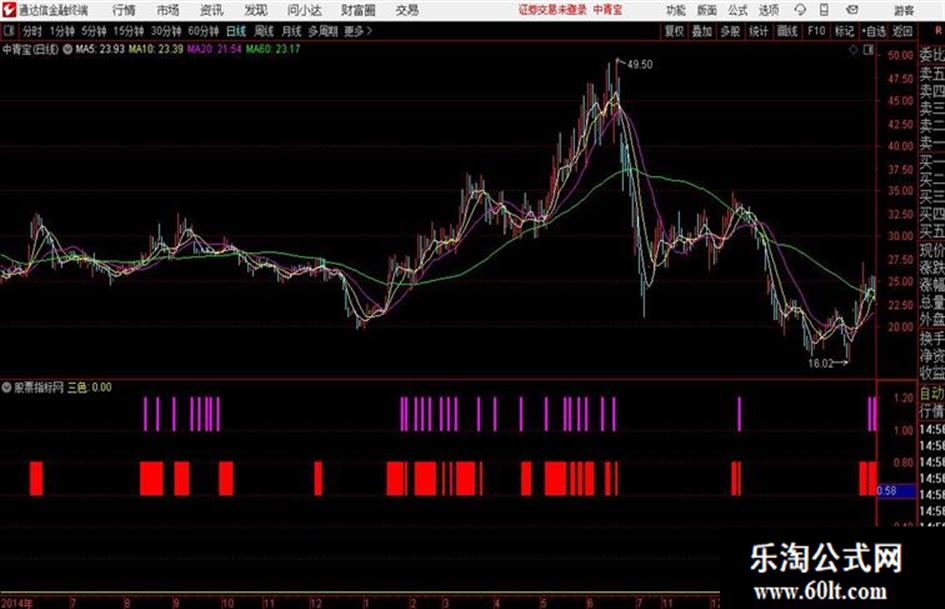This screenshot has width=945, height=609.
Task: Click the 叠加 overlay button
Action: pos(702,31)
